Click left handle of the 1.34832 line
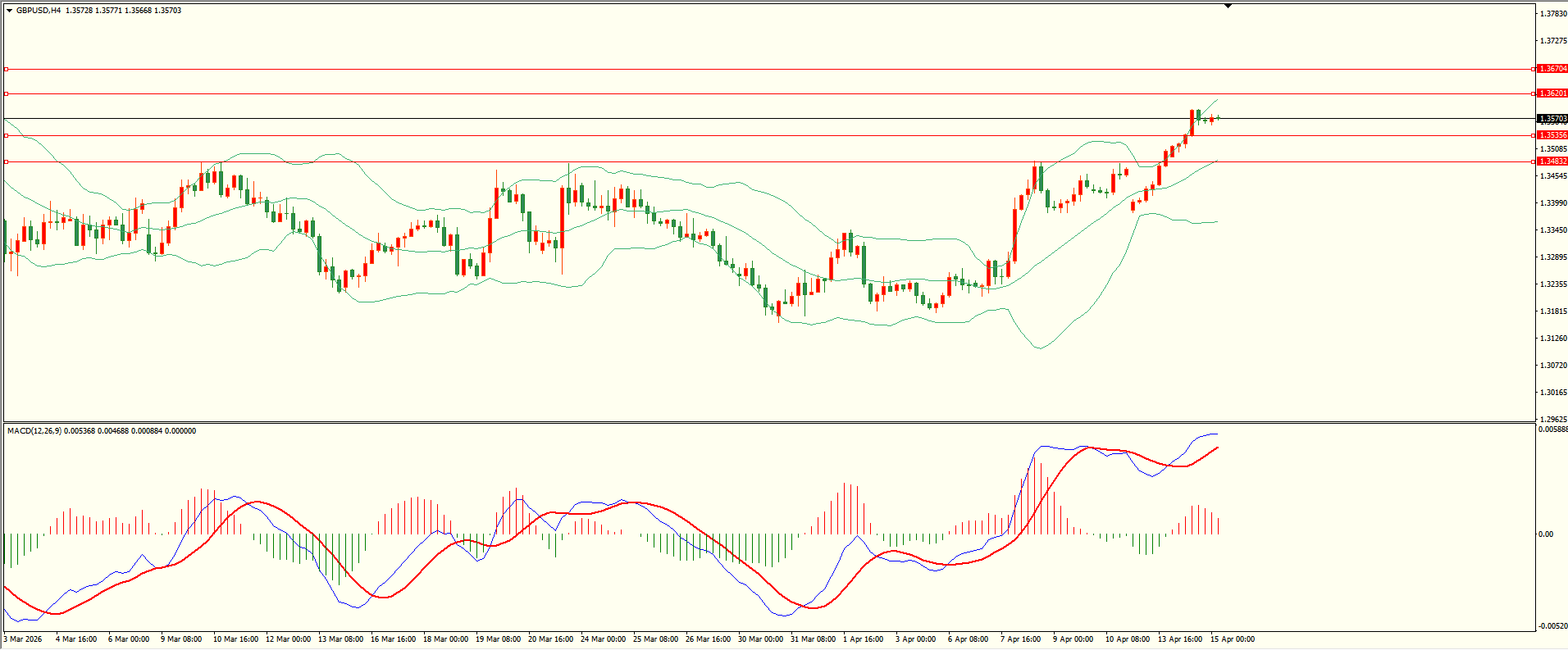Screen dimensions: 1568x650 (x=6, y=161)
